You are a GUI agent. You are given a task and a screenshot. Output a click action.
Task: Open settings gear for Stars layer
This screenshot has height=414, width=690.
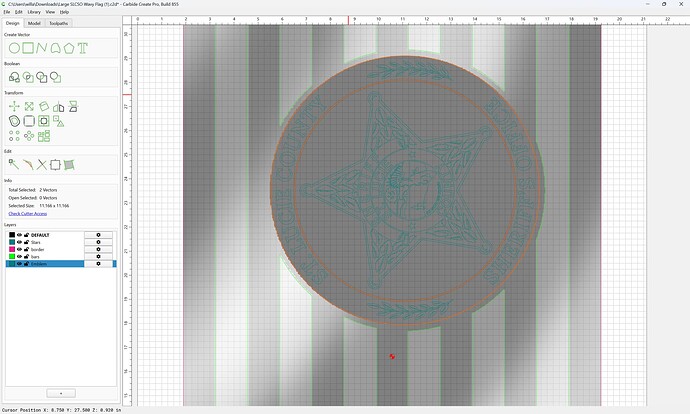click(x=98, y=242)
